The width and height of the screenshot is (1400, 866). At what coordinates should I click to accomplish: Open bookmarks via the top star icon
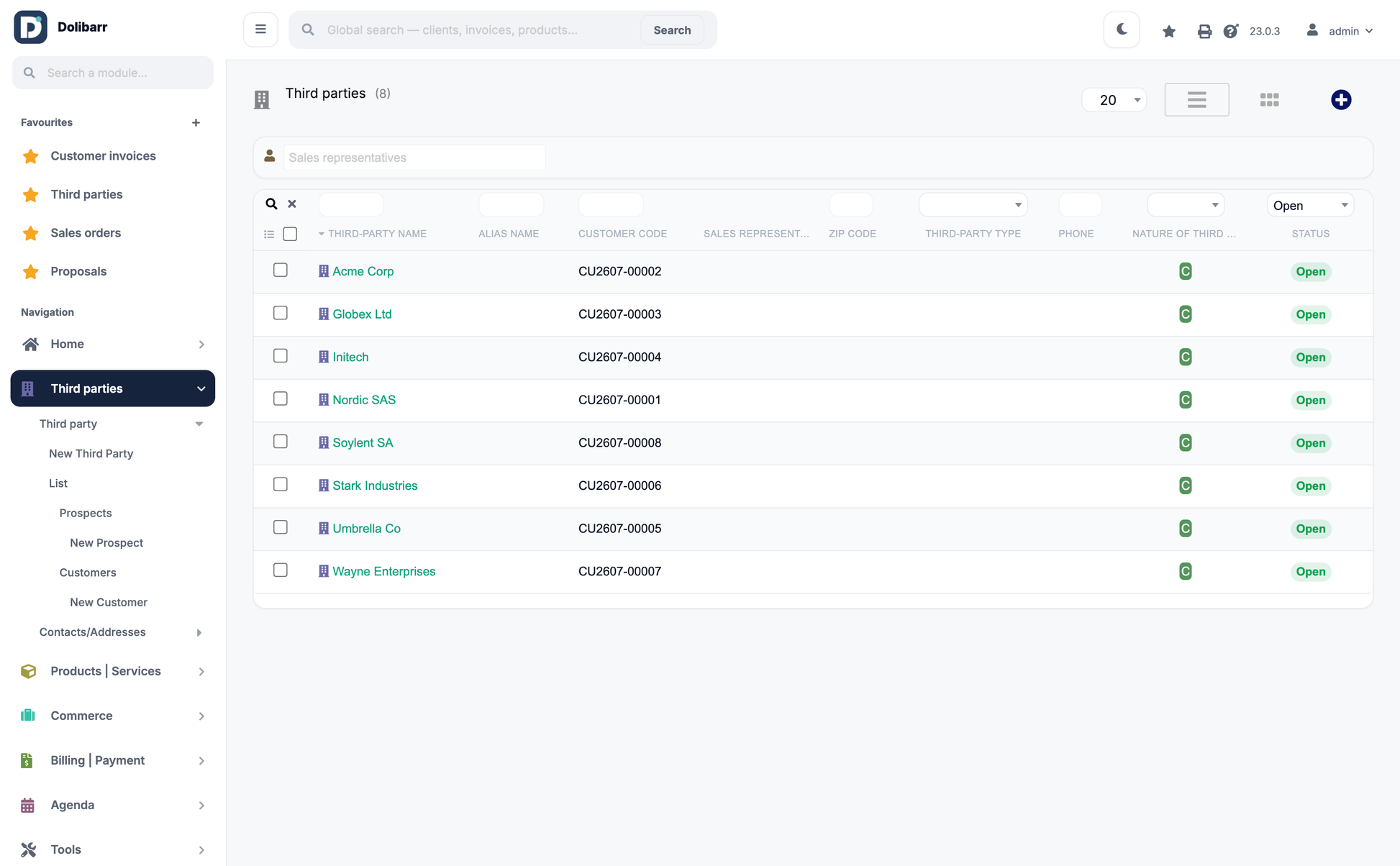1169,31
